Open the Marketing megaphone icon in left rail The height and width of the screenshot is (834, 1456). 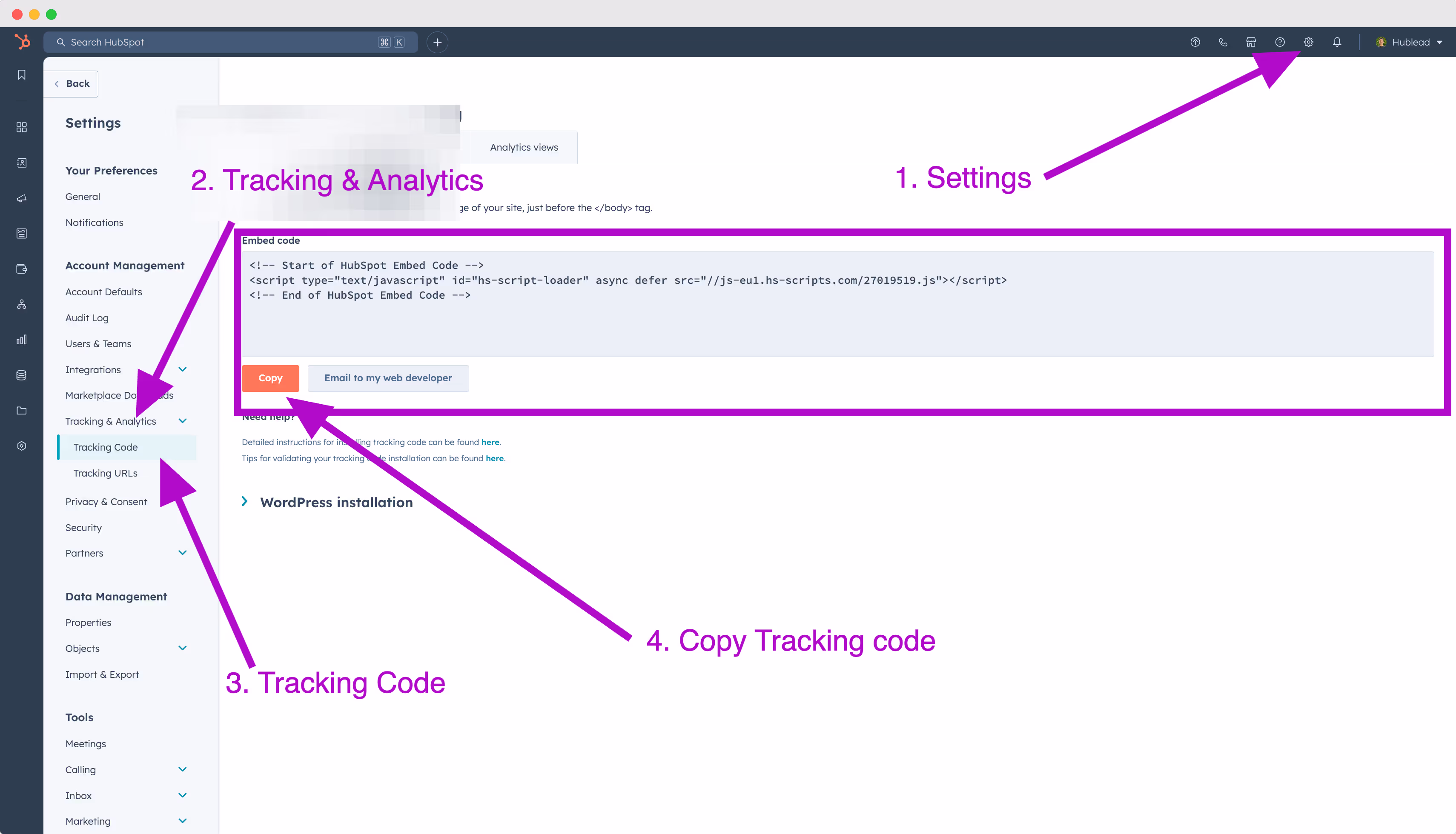(x=22, y=198)
